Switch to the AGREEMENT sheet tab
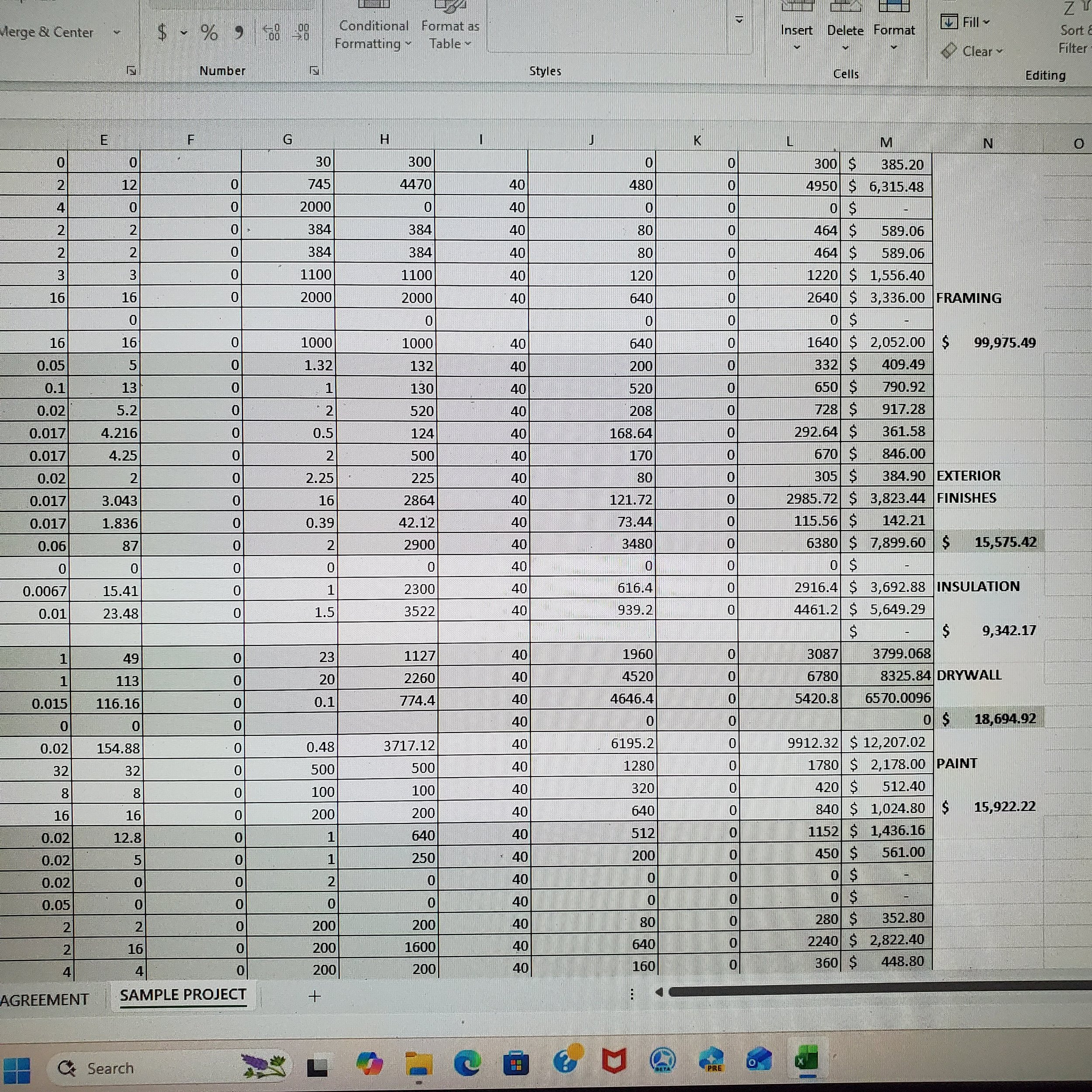This screenshot has width=1092, height=1092. tap(44, 999)
